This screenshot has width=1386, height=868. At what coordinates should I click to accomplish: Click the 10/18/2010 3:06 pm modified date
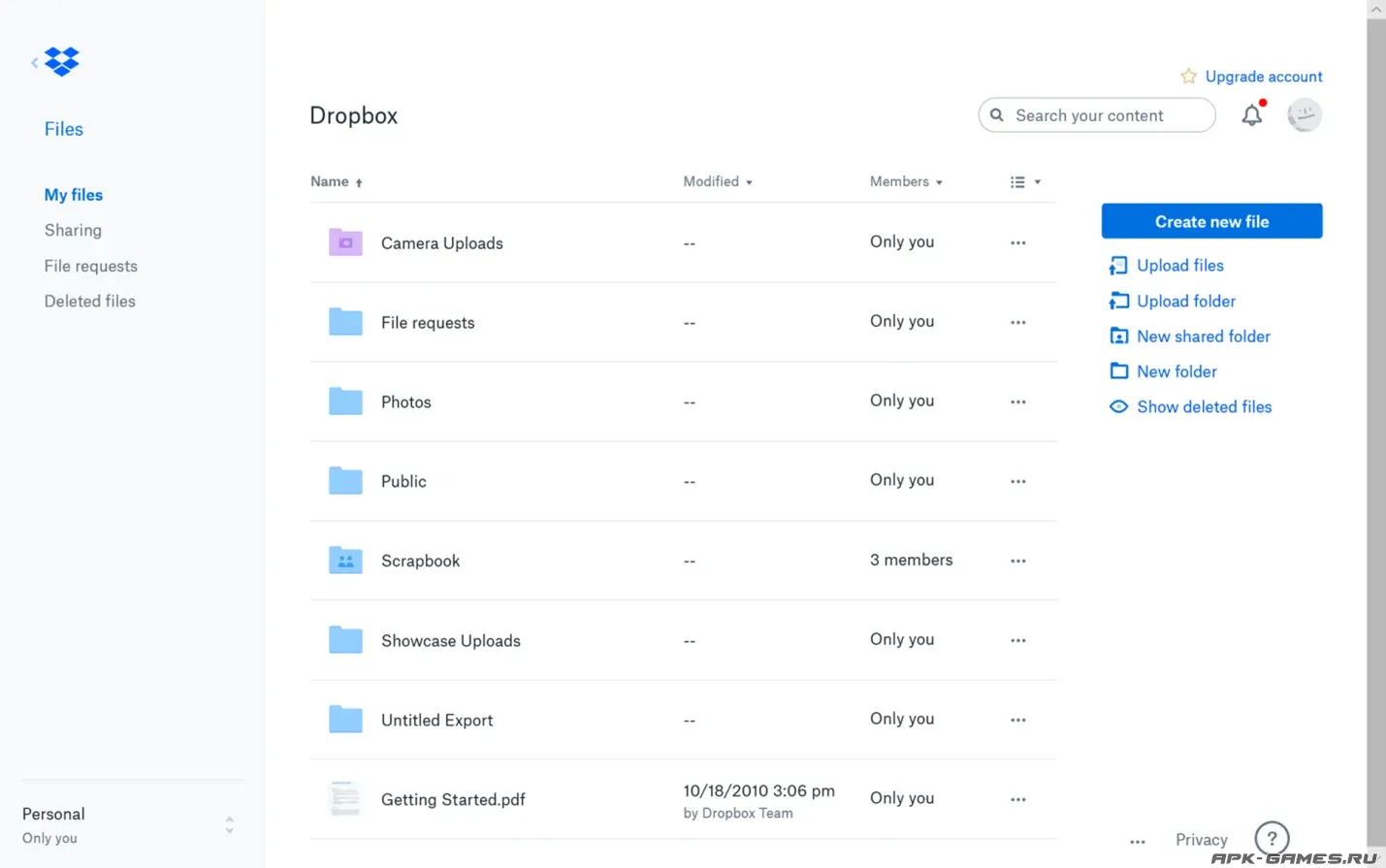coord(758,790)
